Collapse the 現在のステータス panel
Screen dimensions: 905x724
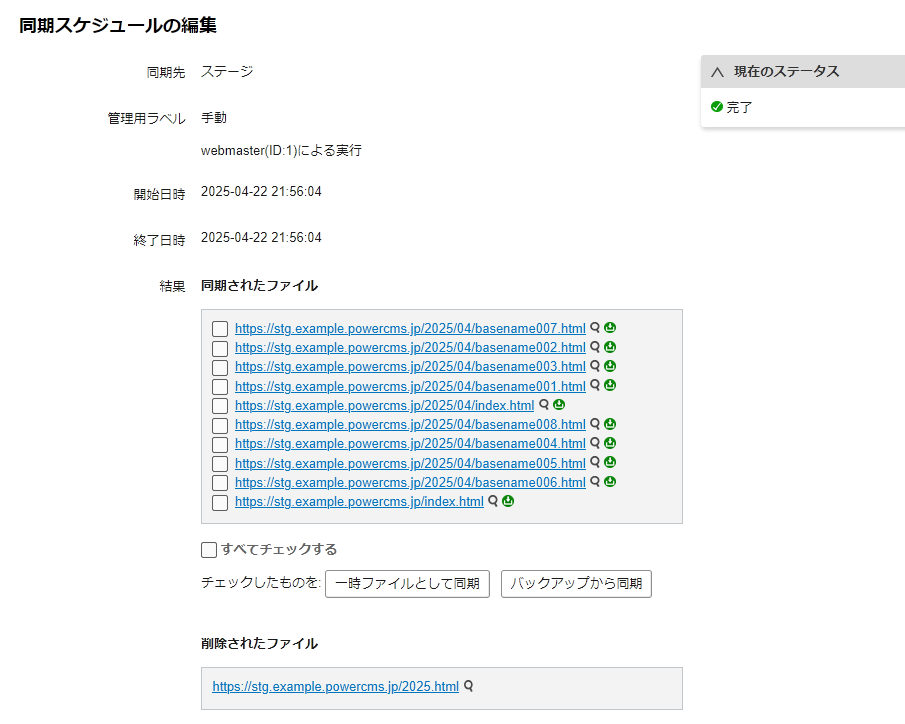pos(717,72)
